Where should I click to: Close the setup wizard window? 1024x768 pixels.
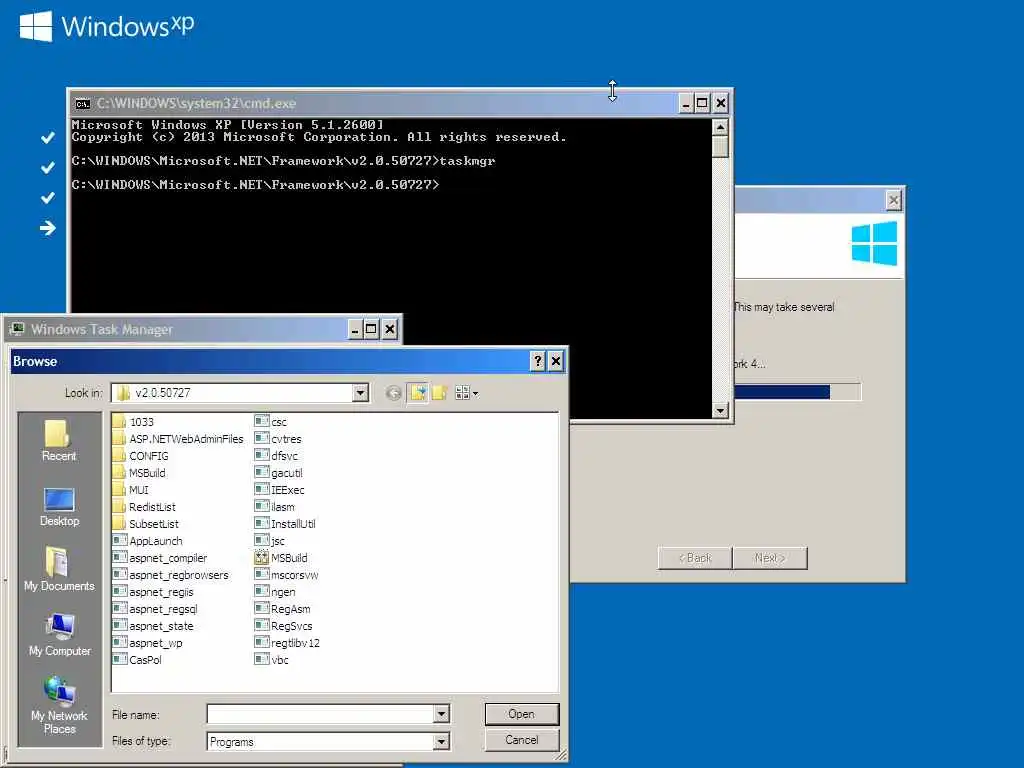893,199
